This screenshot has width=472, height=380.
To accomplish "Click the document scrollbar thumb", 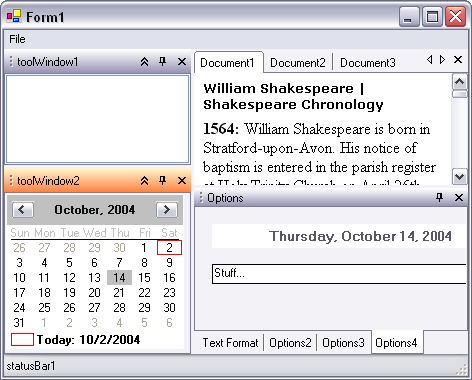I will coord(460,94).
